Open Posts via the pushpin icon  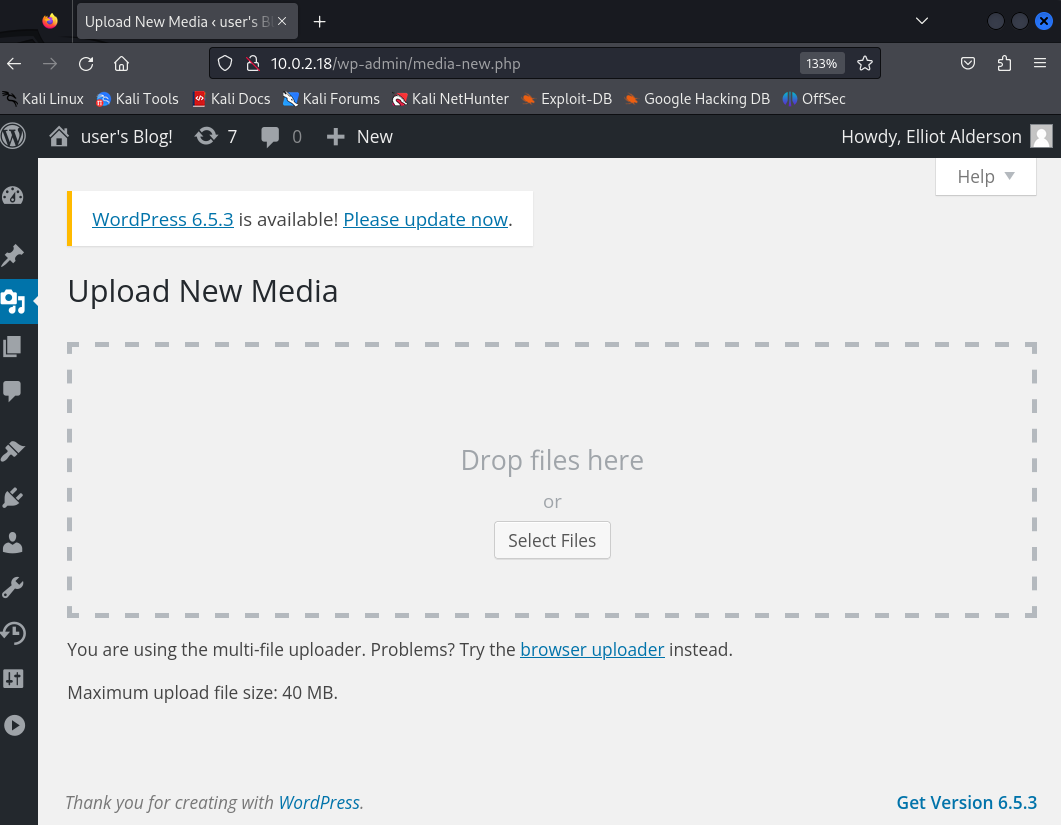(13, 255)
